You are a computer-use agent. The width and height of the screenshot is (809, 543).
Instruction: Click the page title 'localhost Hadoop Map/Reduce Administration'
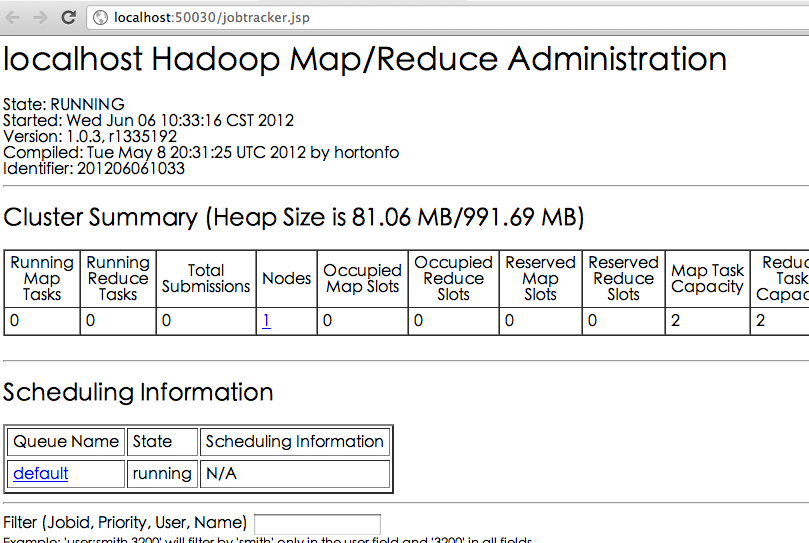coord(365,59)
